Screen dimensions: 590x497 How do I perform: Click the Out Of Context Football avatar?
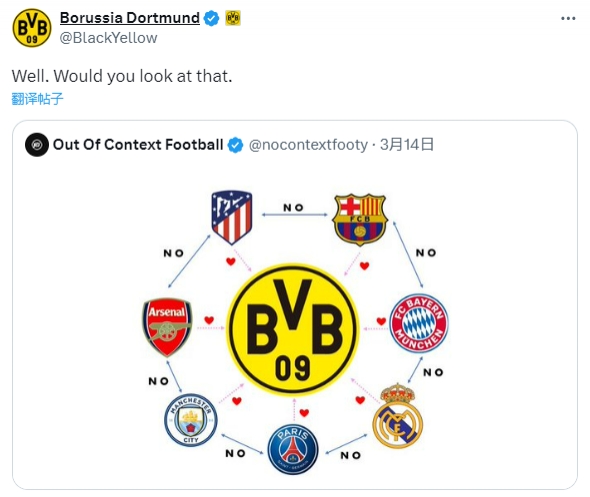pyautogui.click(x=37, y=144)
